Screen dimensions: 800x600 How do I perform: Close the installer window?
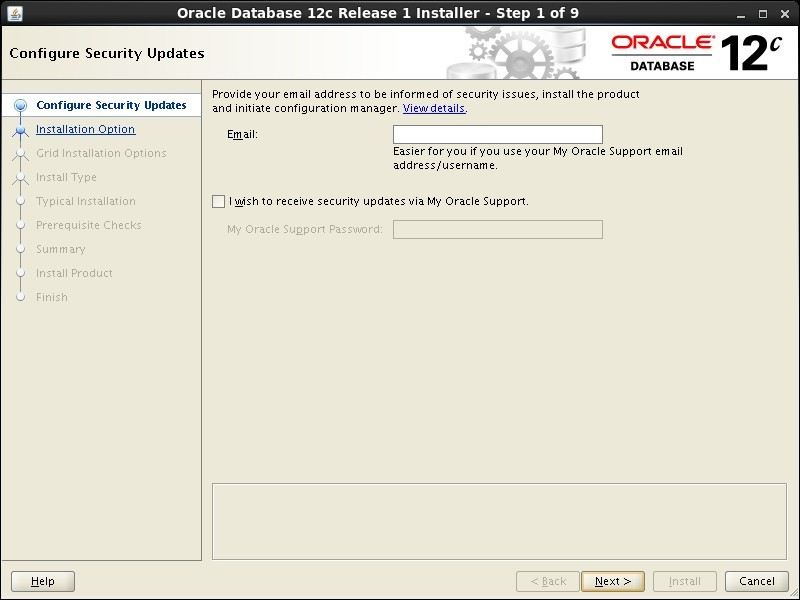coord(785,14)
